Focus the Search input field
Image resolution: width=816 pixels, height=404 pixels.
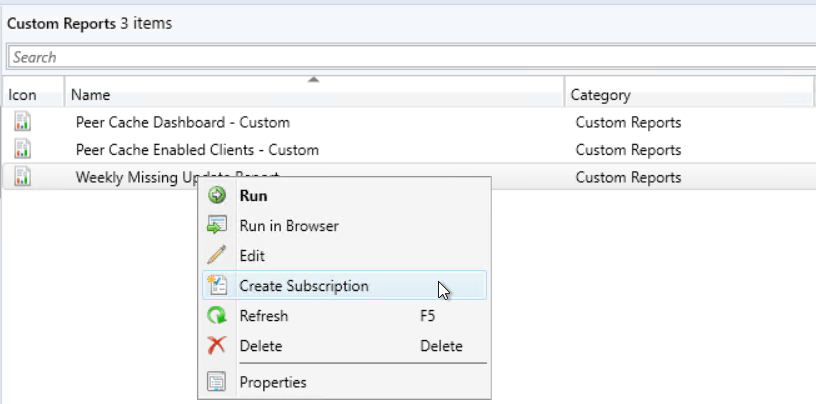click(400, 57)
